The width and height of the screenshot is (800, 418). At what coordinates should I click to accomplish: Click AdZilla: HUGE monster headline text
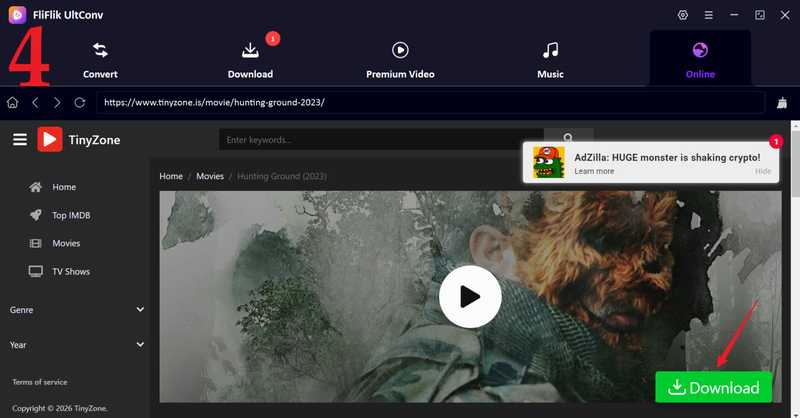[667, 158]
